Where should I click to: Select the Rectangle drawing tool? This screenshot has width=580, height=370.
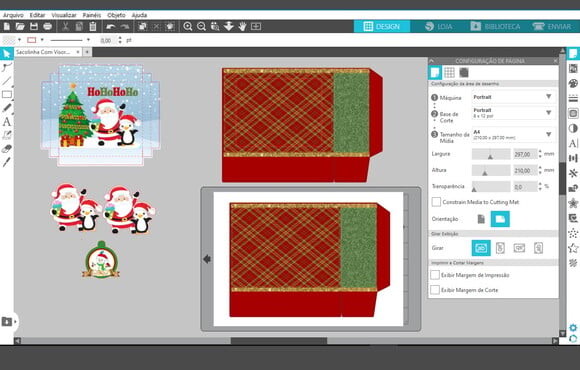pos(7,94)
